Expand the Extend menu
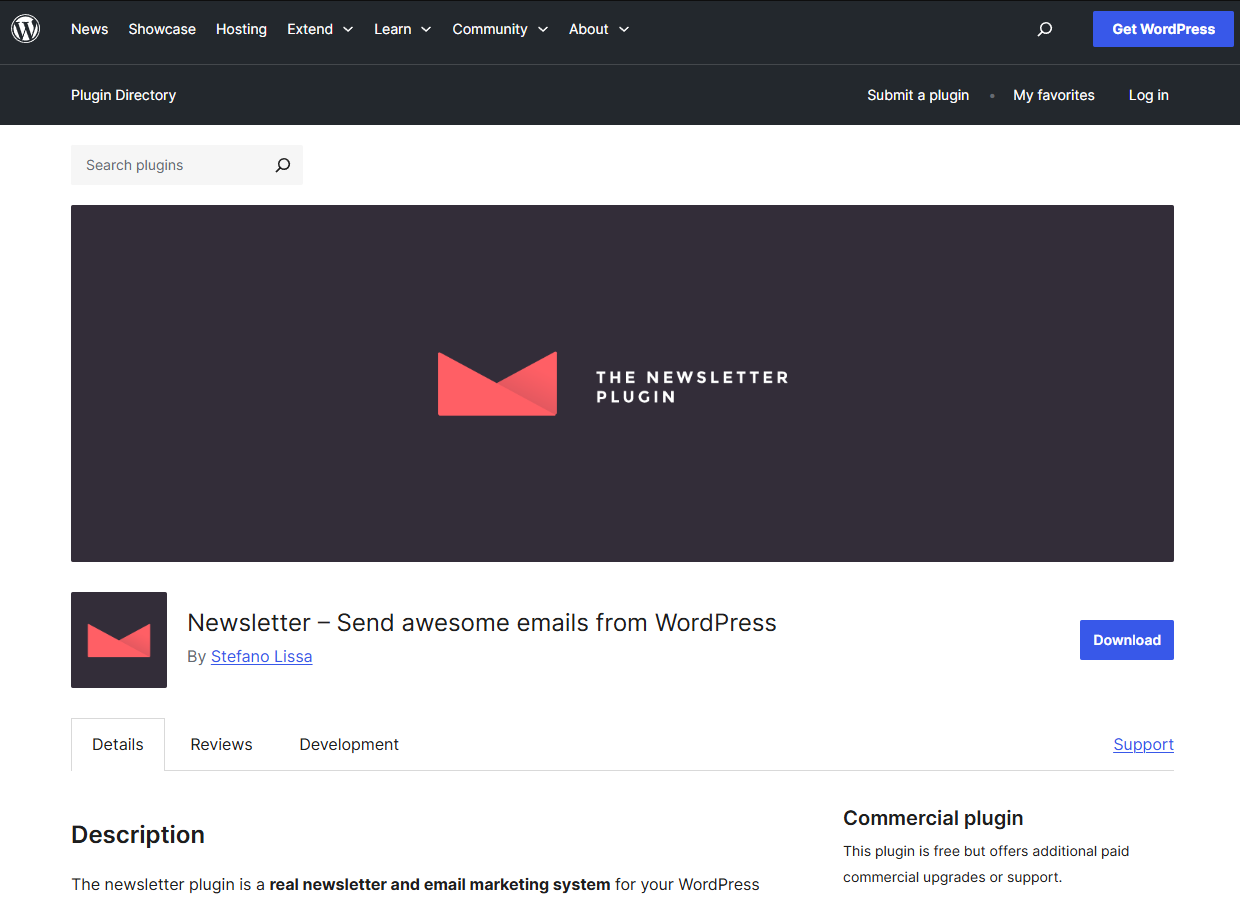The image size is (1240, 901). click(320, 29)
